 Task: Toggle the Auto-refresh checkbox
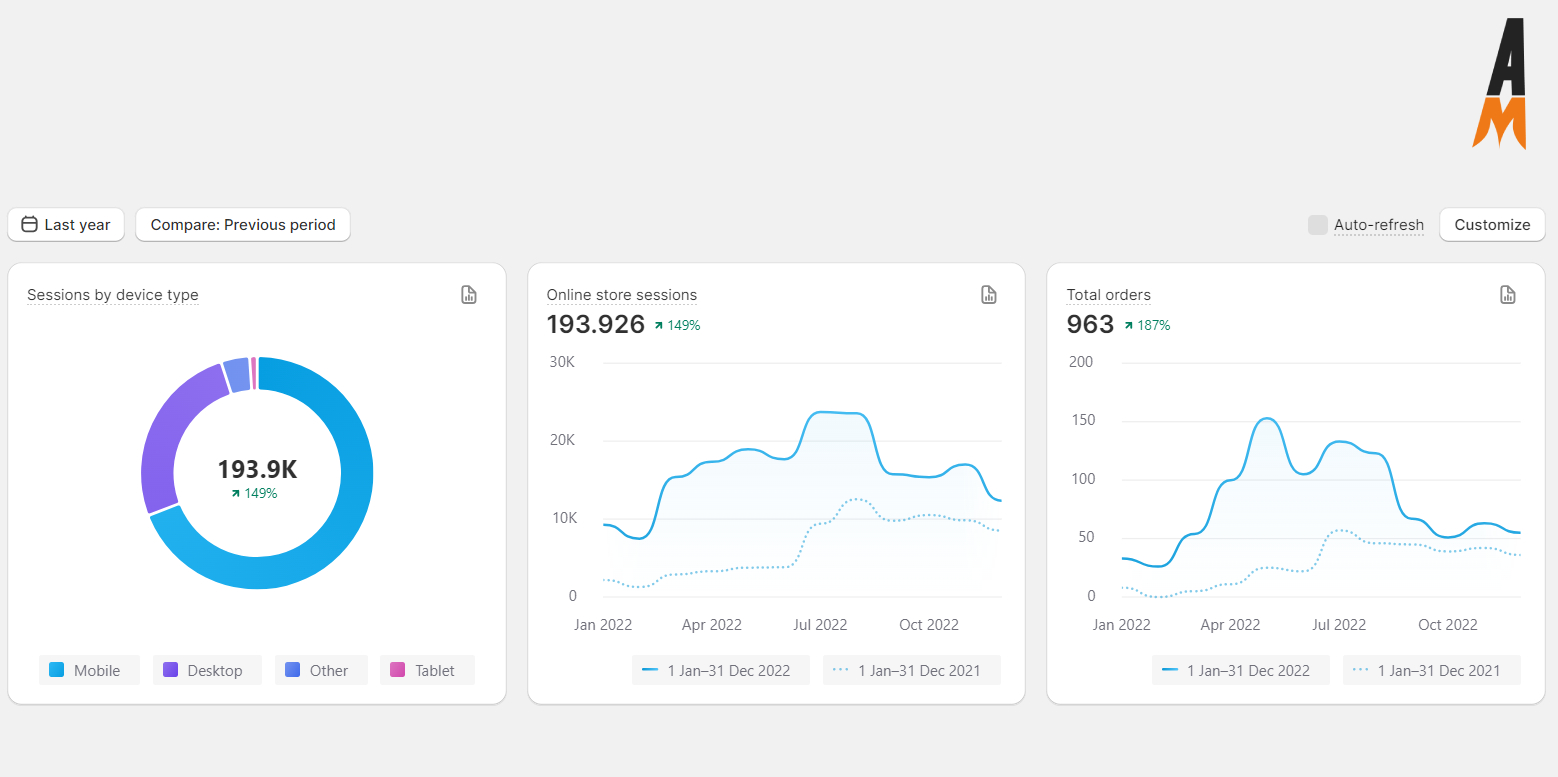1317,225
